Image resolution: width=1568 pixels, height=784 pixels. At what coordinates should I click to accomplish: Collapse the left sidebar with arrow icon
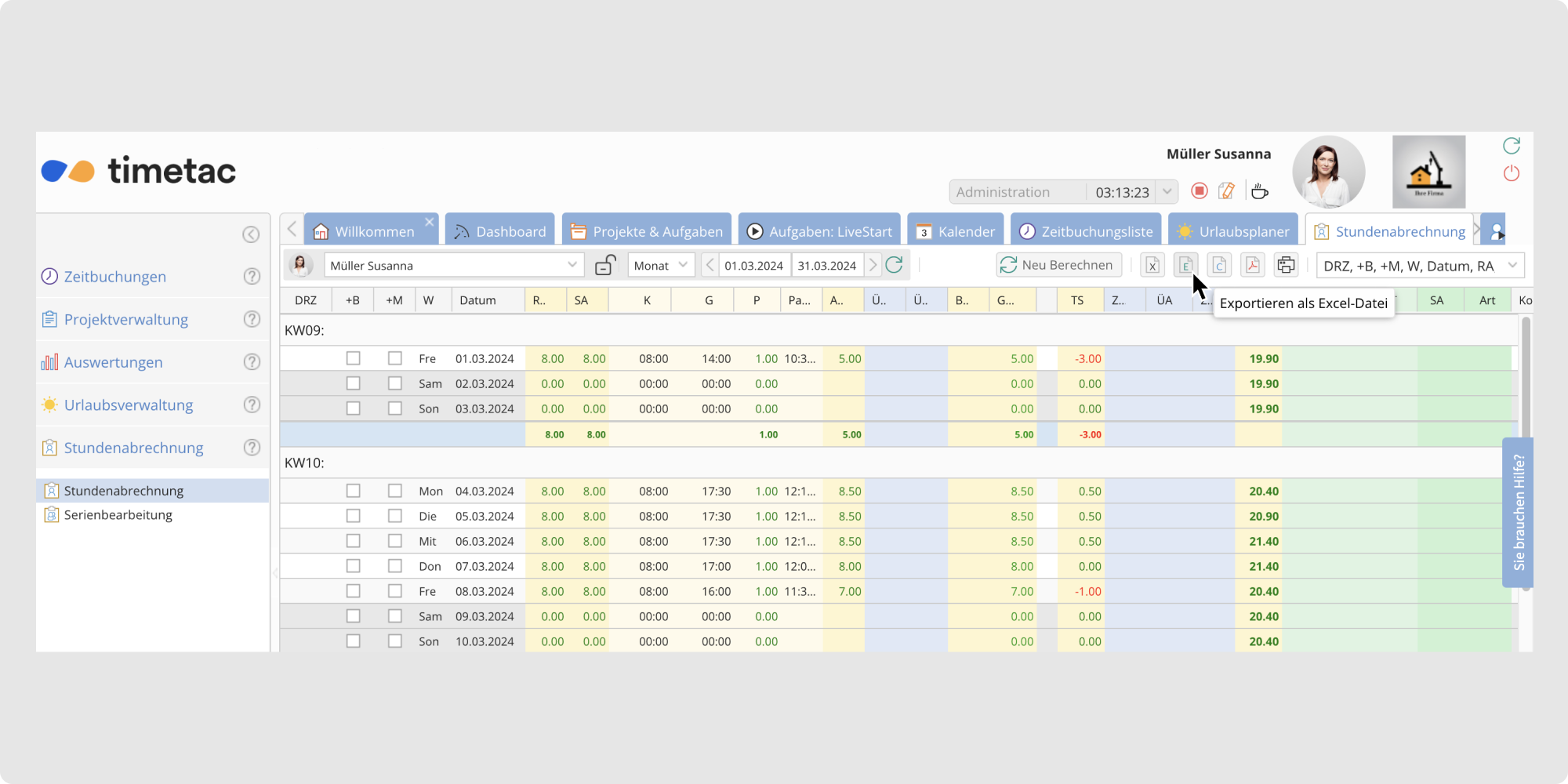tap(251, 234)
